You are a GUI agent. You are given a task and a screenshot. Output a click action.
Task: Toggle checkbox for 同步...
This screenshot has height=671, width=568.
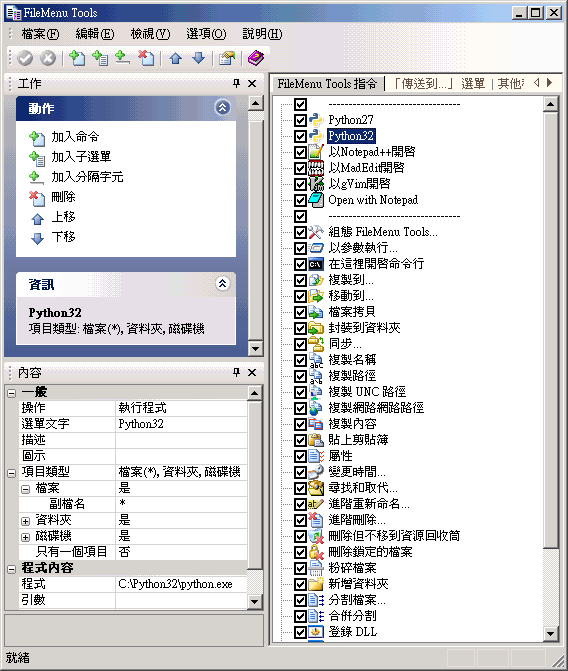coord(300,344)
